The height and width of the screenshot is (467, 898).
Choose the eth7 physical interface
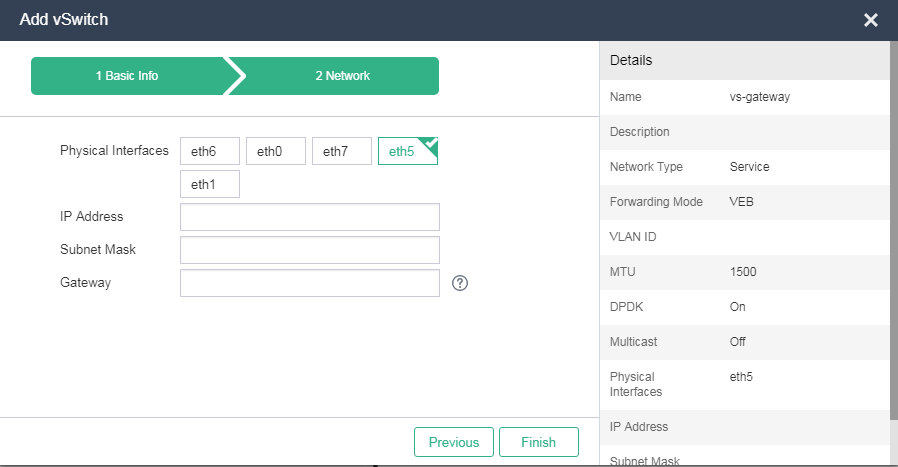[342, 151]
